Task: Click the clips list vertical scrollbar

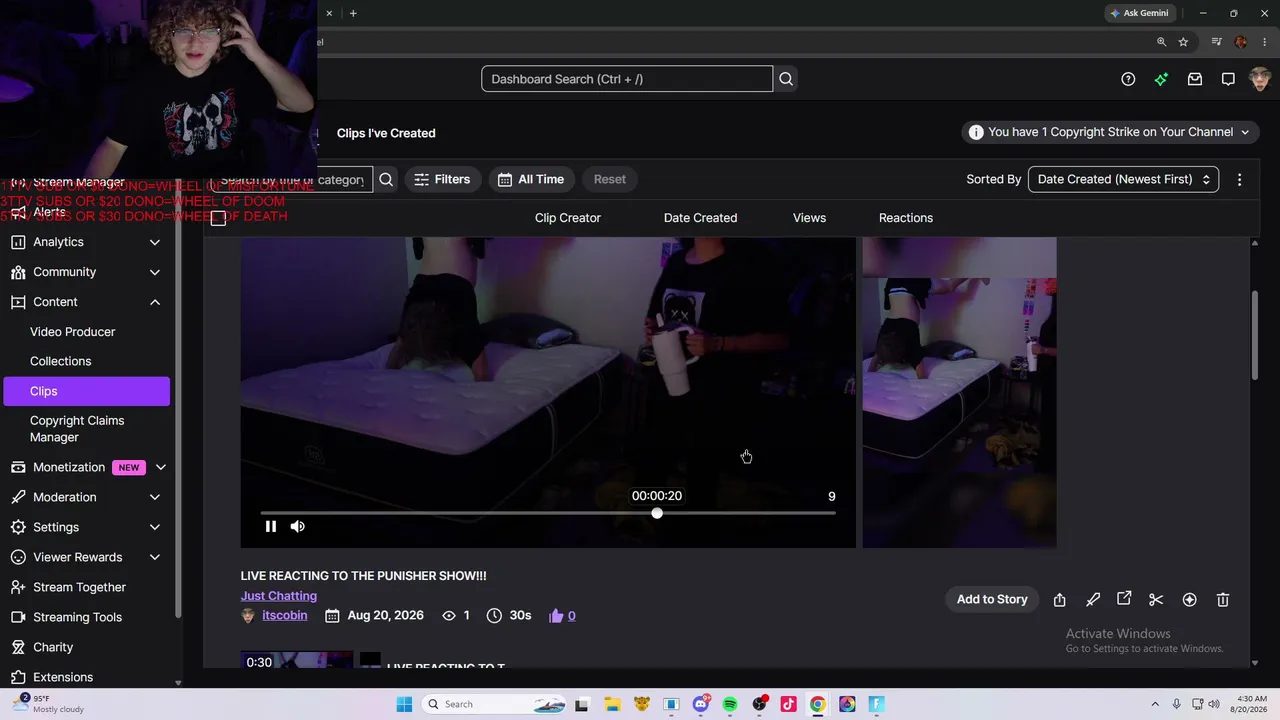Action: 1255,335
